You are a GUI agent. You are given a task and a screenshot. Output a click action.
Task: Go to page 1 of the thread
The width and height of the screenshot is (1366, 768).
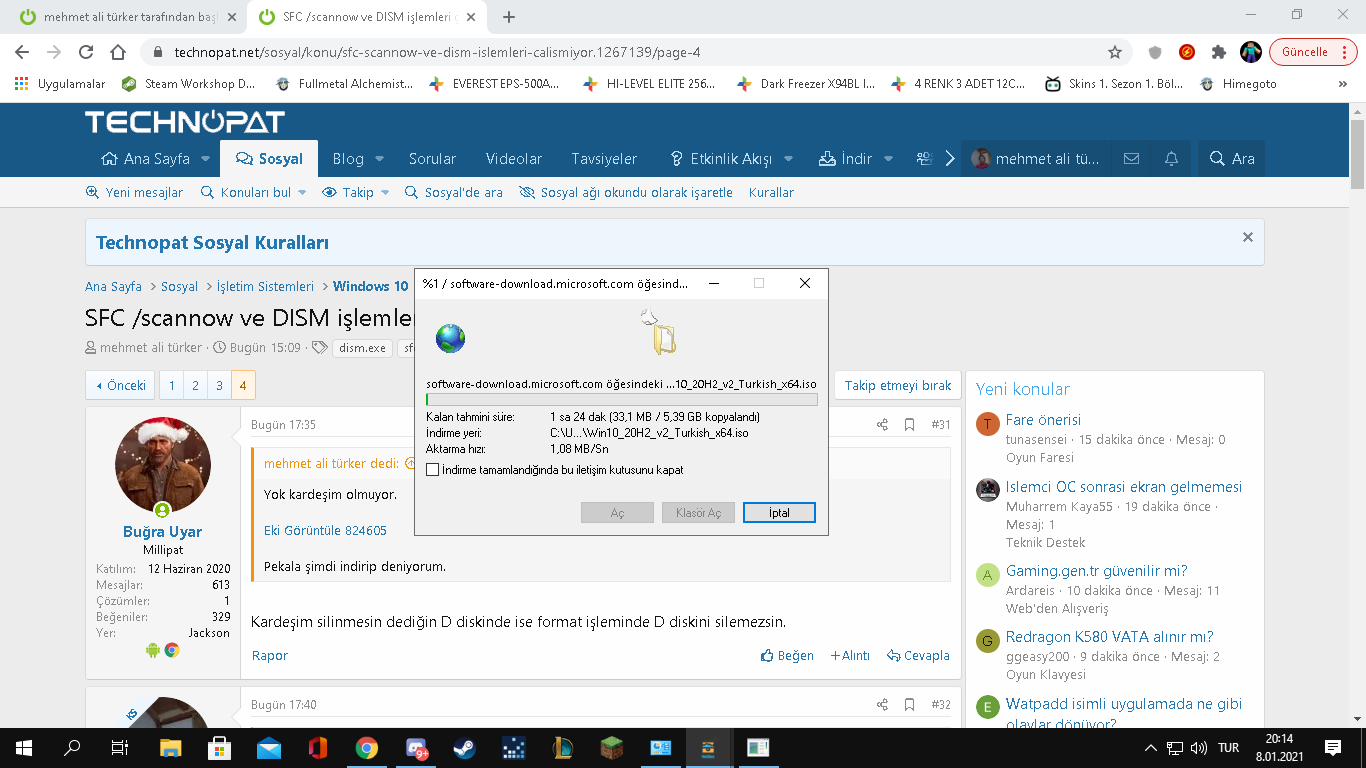[172, 385]
